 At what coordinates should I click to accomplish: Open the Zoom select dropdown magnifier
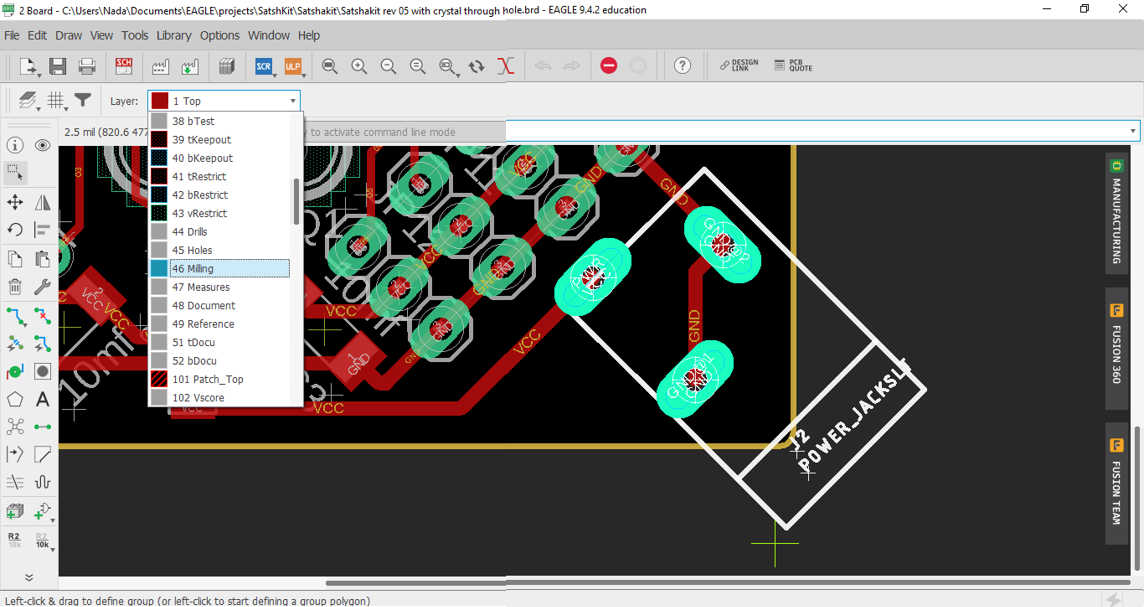pos(448,66)
